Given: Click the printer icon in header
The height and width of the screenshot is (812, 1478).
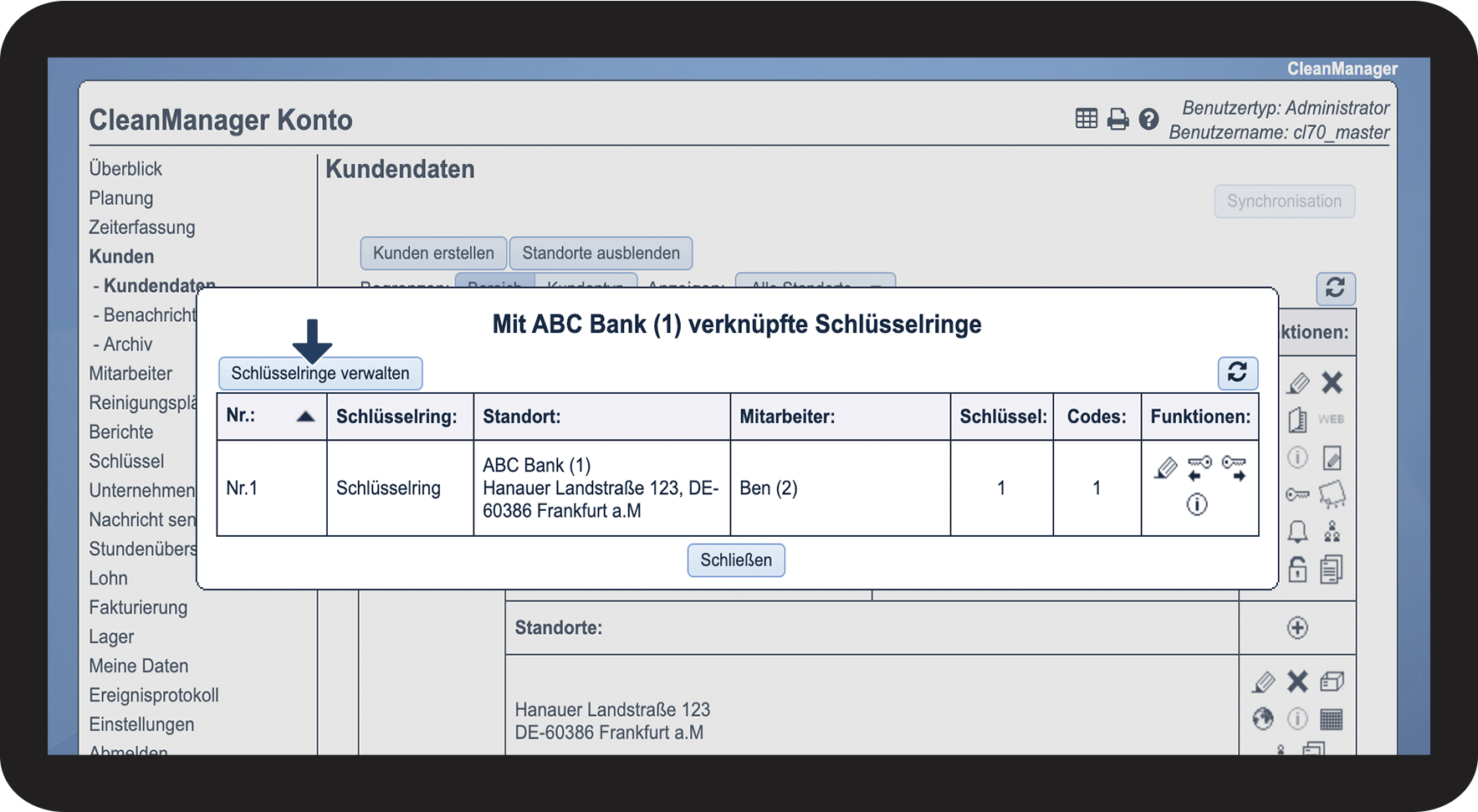Looking at the screenshot, I should pyautogui.click(x=1117, y=120).
